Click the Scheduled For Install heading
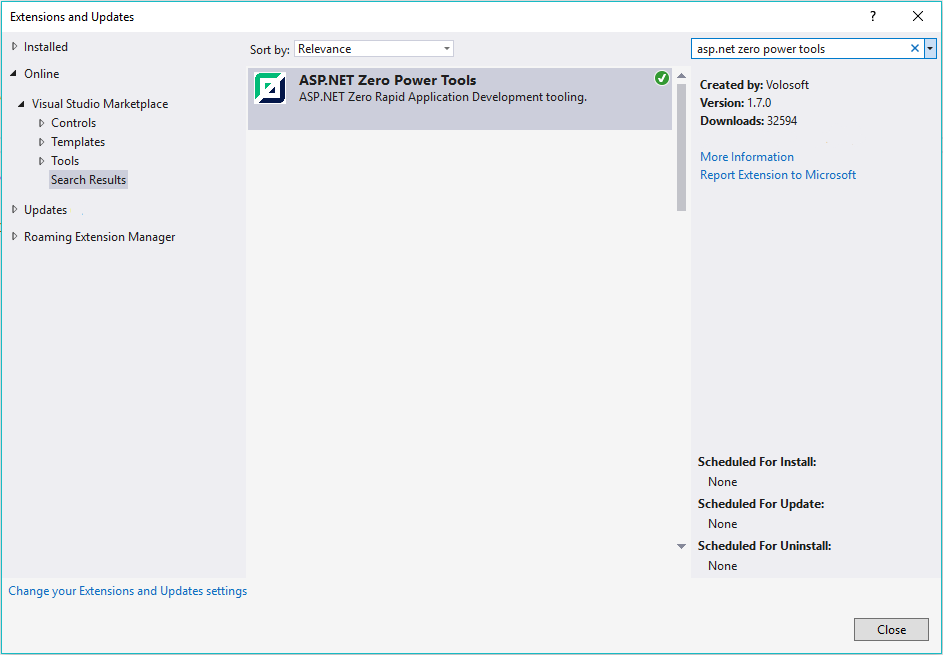The height and width of the screenshot is (655, 943). tap(757, 462)
